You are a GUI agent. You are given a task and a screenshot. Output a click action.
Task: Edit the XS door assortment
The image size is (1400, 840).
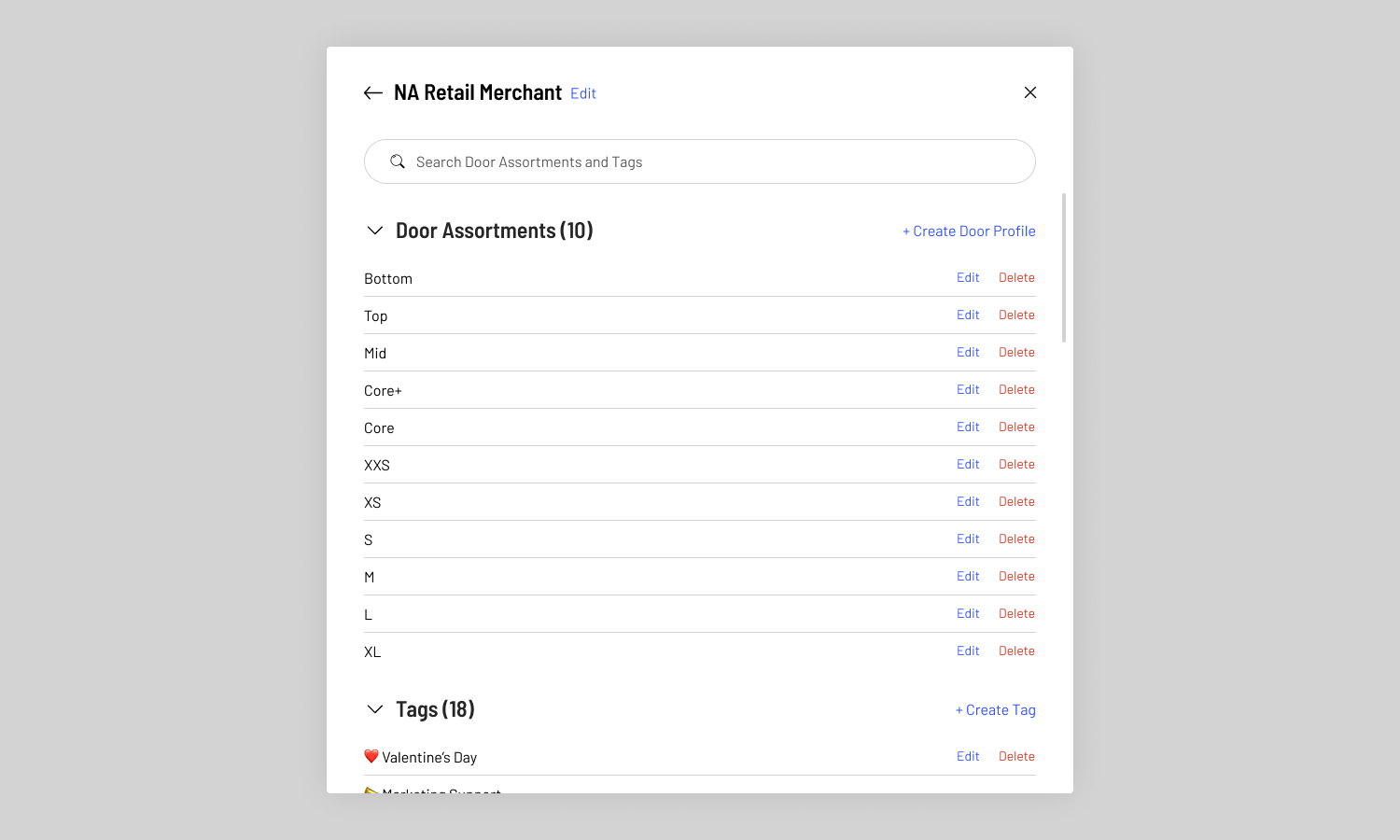[x=968, y=501]
